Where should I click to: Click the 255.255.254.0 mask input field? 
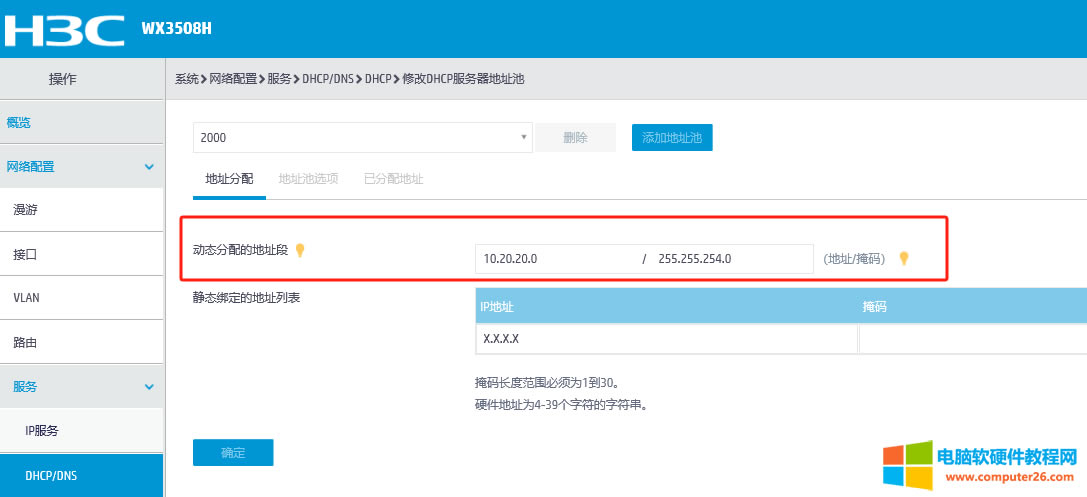pyautogui.click(x=730, y=259)
